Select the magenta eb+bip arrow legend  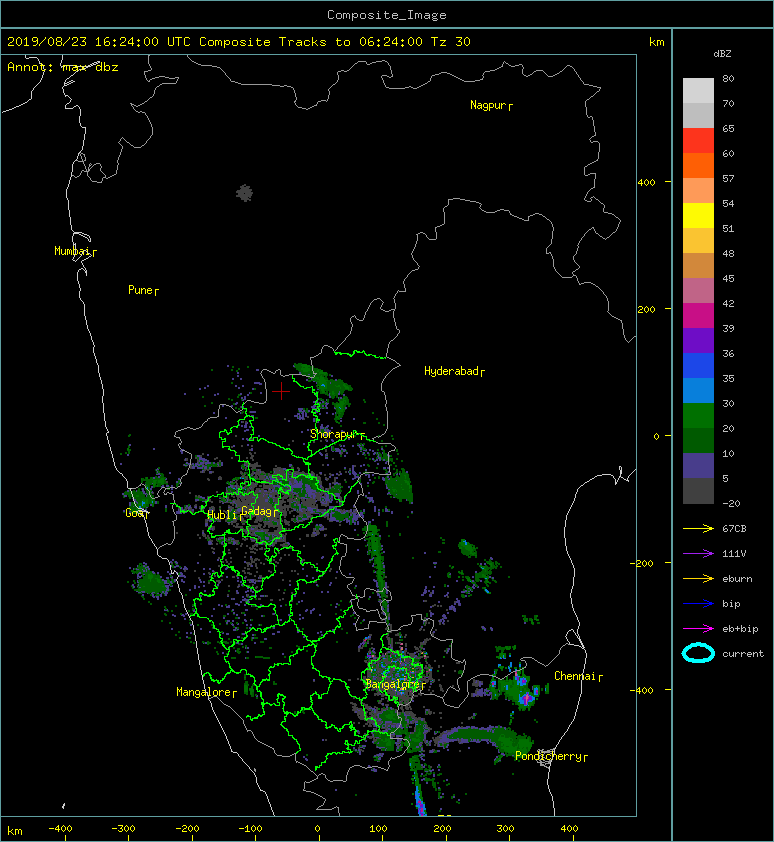(698, 628)
